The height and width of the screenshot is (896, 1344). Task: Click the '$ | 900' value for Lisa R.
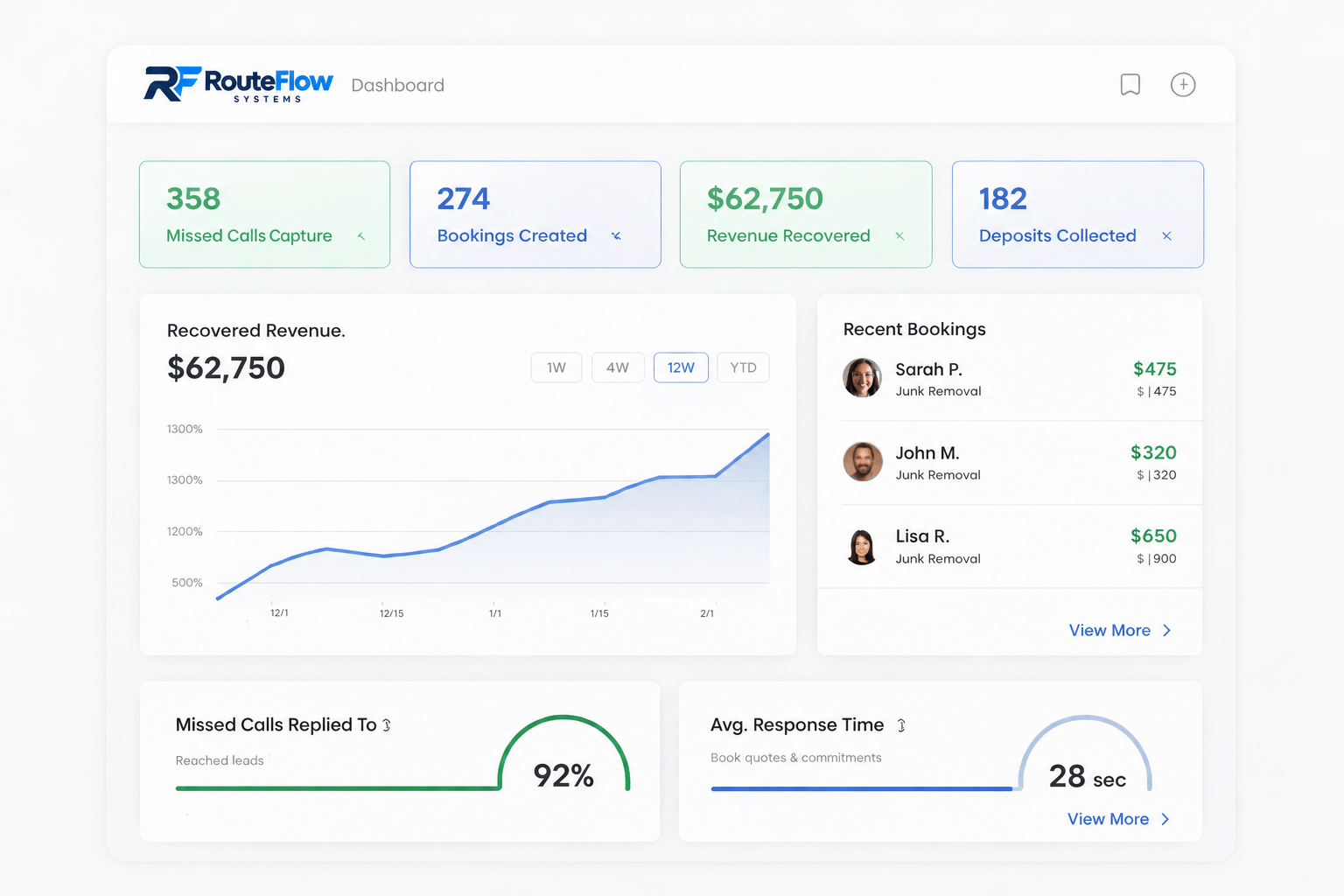pos(1156,558)
